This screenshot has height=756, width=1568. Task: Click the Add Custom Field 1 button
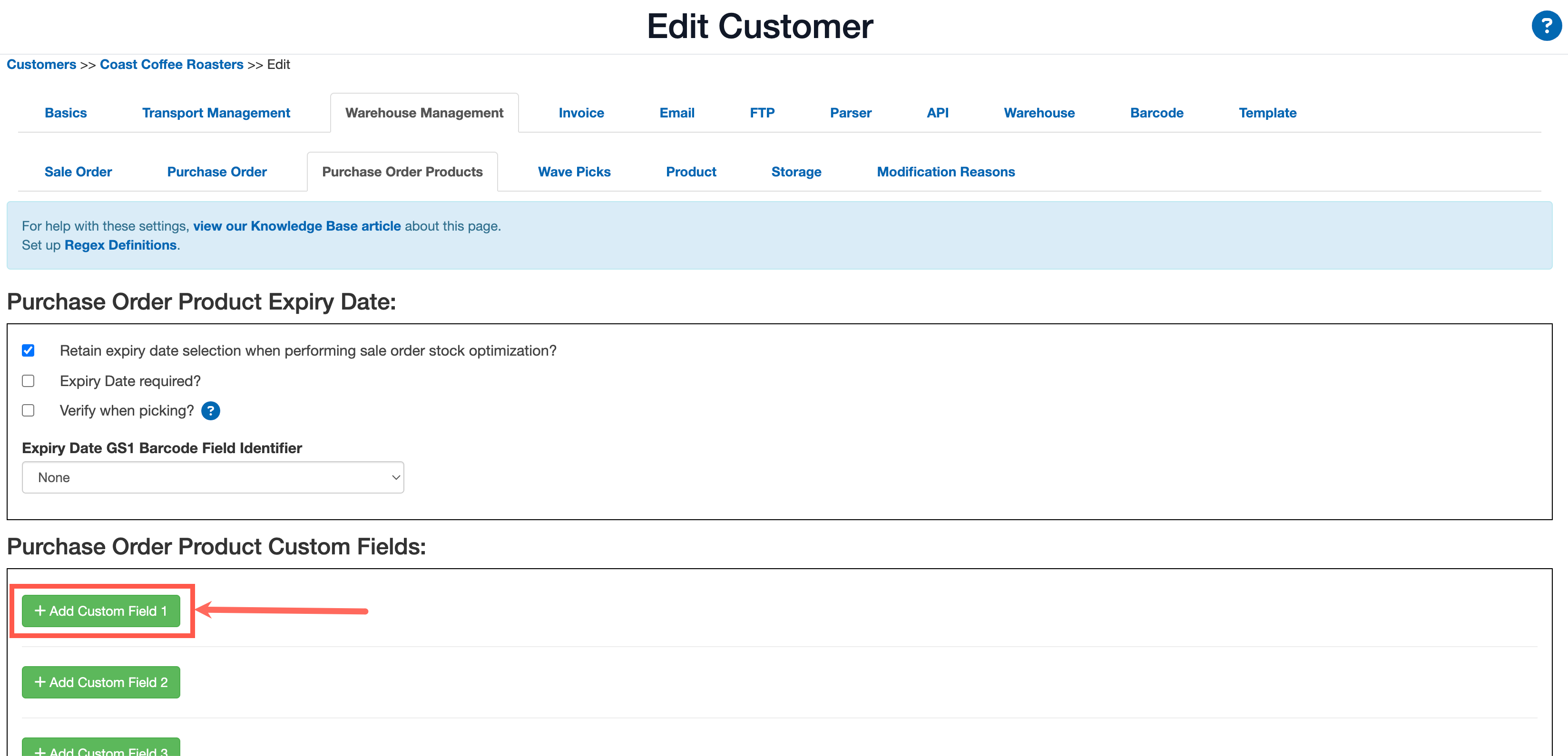click(101, 611)
